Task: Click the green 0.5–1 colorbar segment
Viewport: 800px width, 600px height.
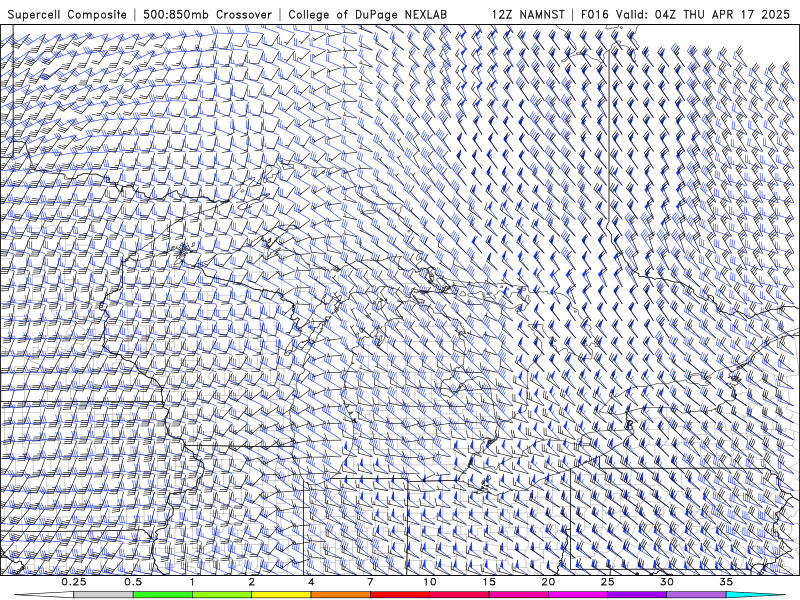Action: 163,595
